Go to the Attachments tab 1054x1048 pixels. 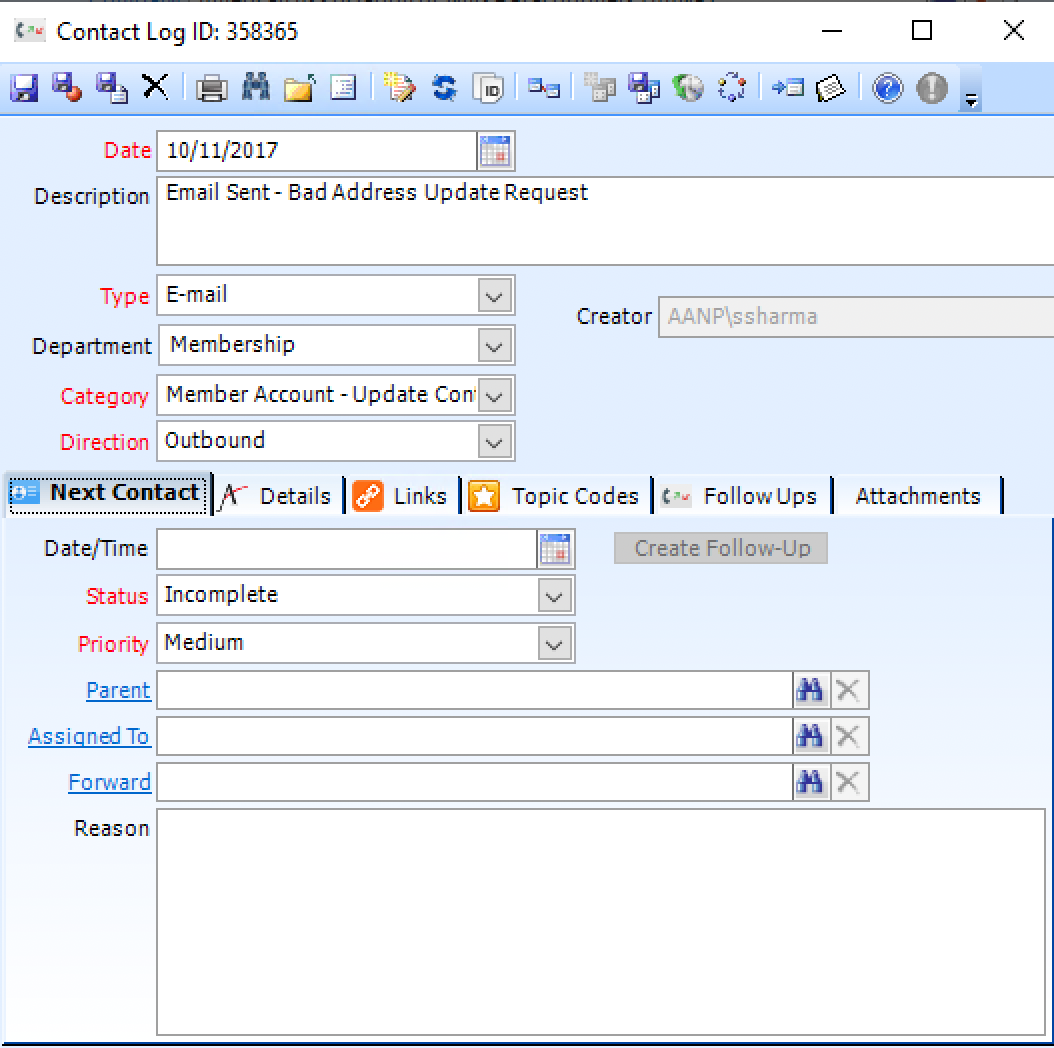pyautogui.click(x=917, y=496)
